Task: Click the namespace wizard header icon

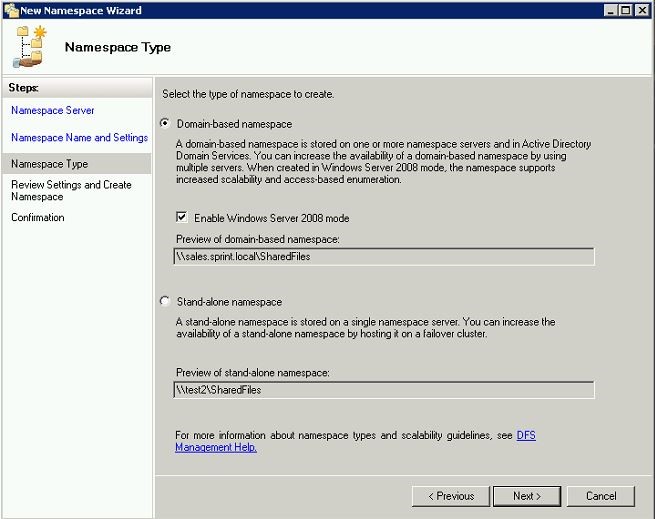Action: coord(30,46)
